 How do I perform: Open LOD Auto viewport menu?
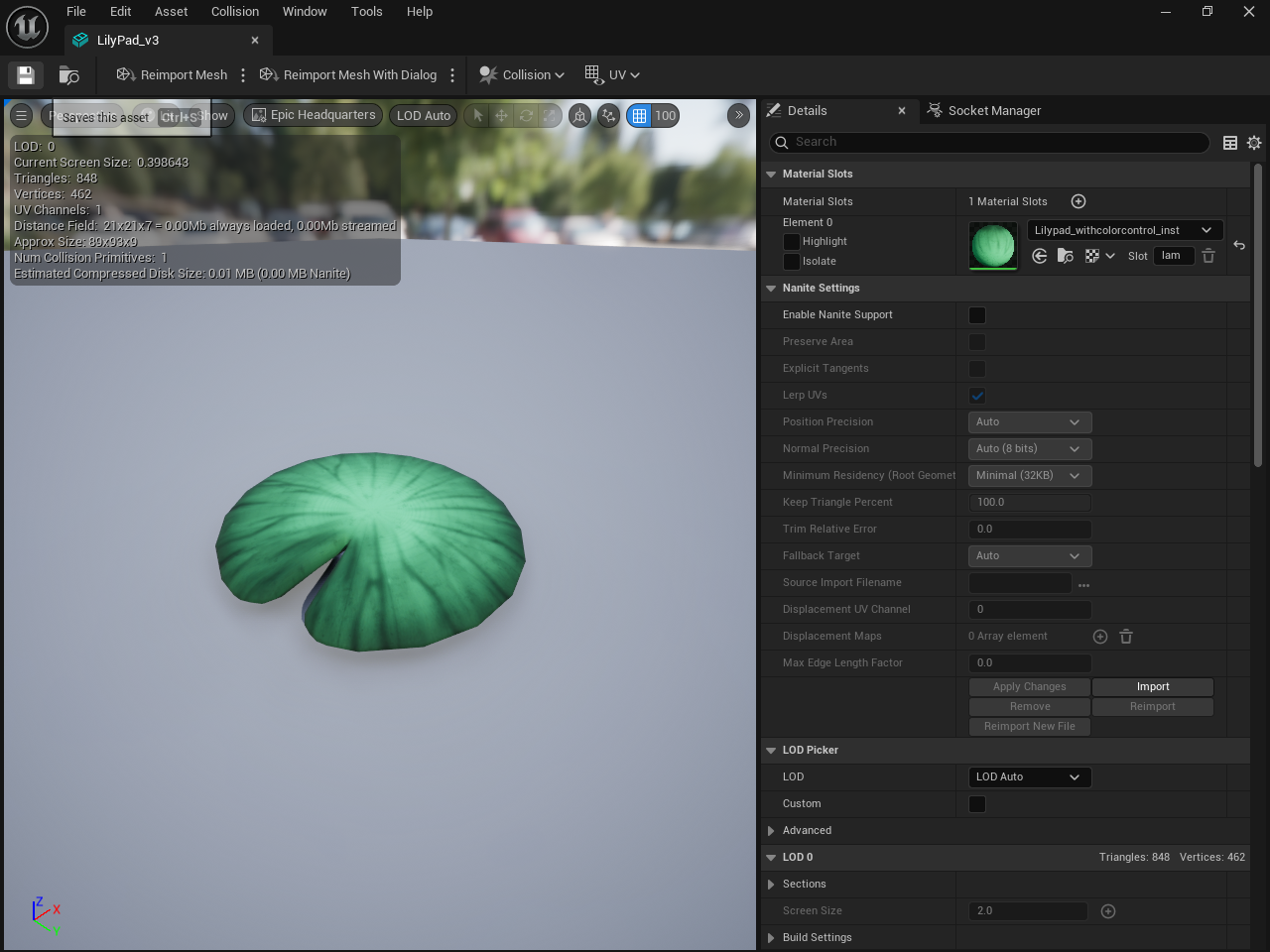click(424, 116)
